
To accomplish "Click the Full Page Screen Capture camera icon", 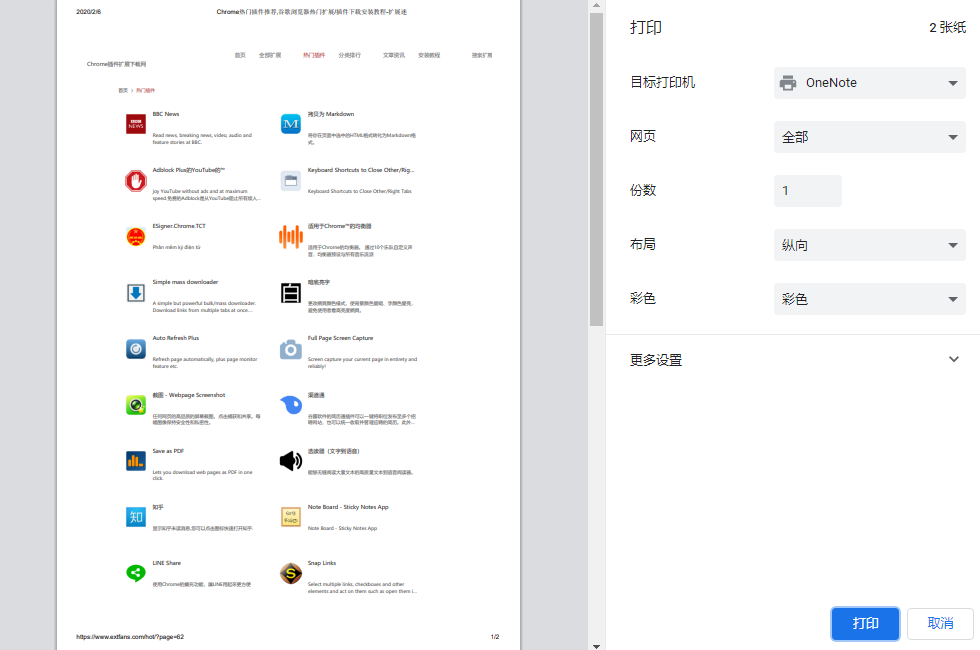I will (291, 349).
